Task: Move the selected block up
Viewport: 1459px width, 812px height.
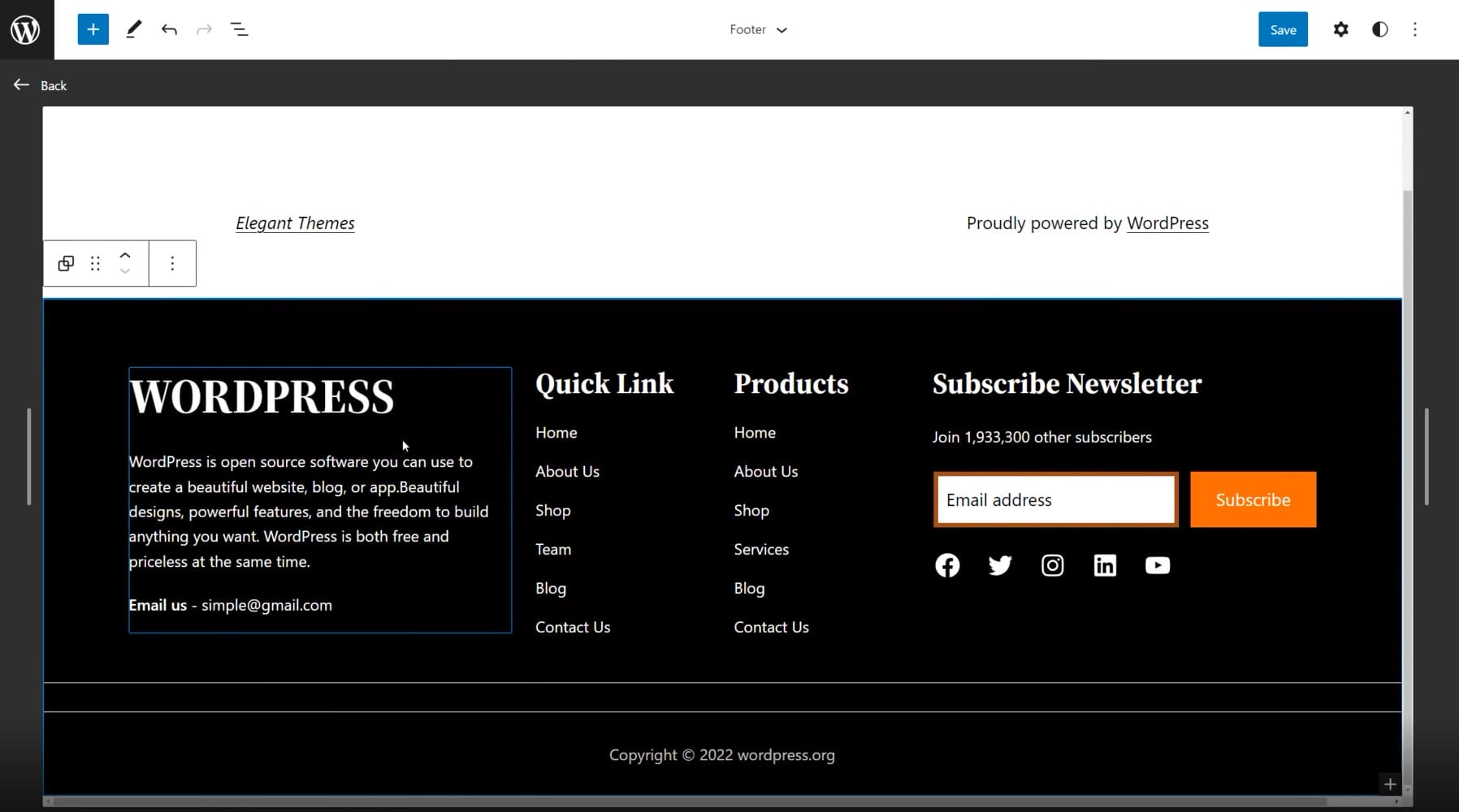Action: click(125, 253)
